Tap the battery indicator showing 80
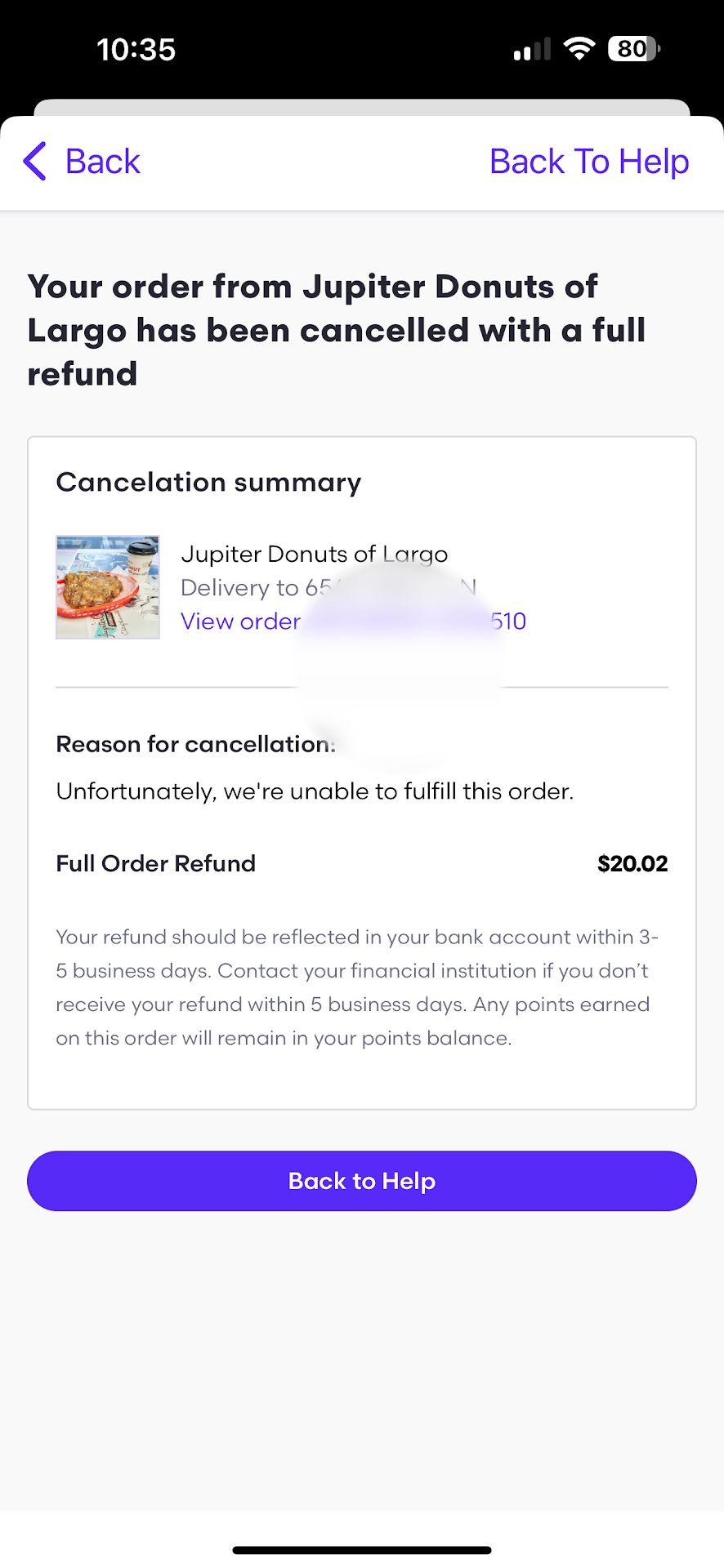This screenshot has width=724, height=1568. [633, 49]
